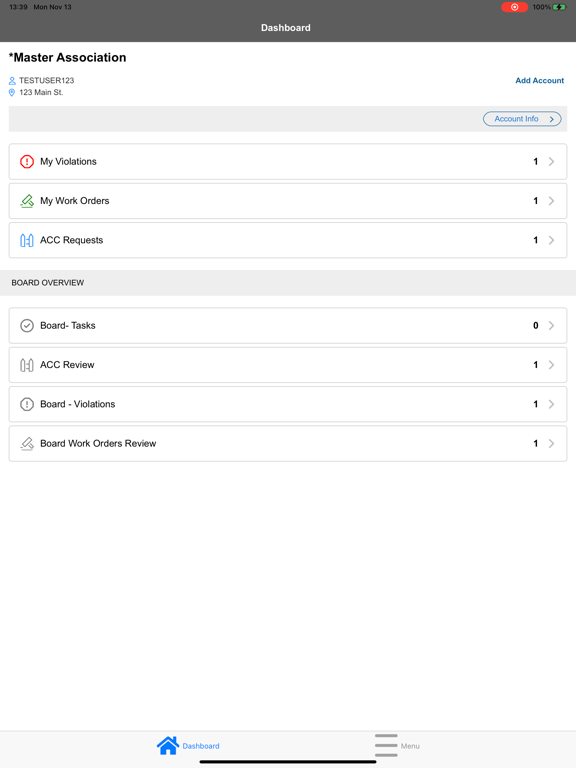Switch to the Dashboard tab label
This screenshot has height=768, width=576.
pos(201,746)
